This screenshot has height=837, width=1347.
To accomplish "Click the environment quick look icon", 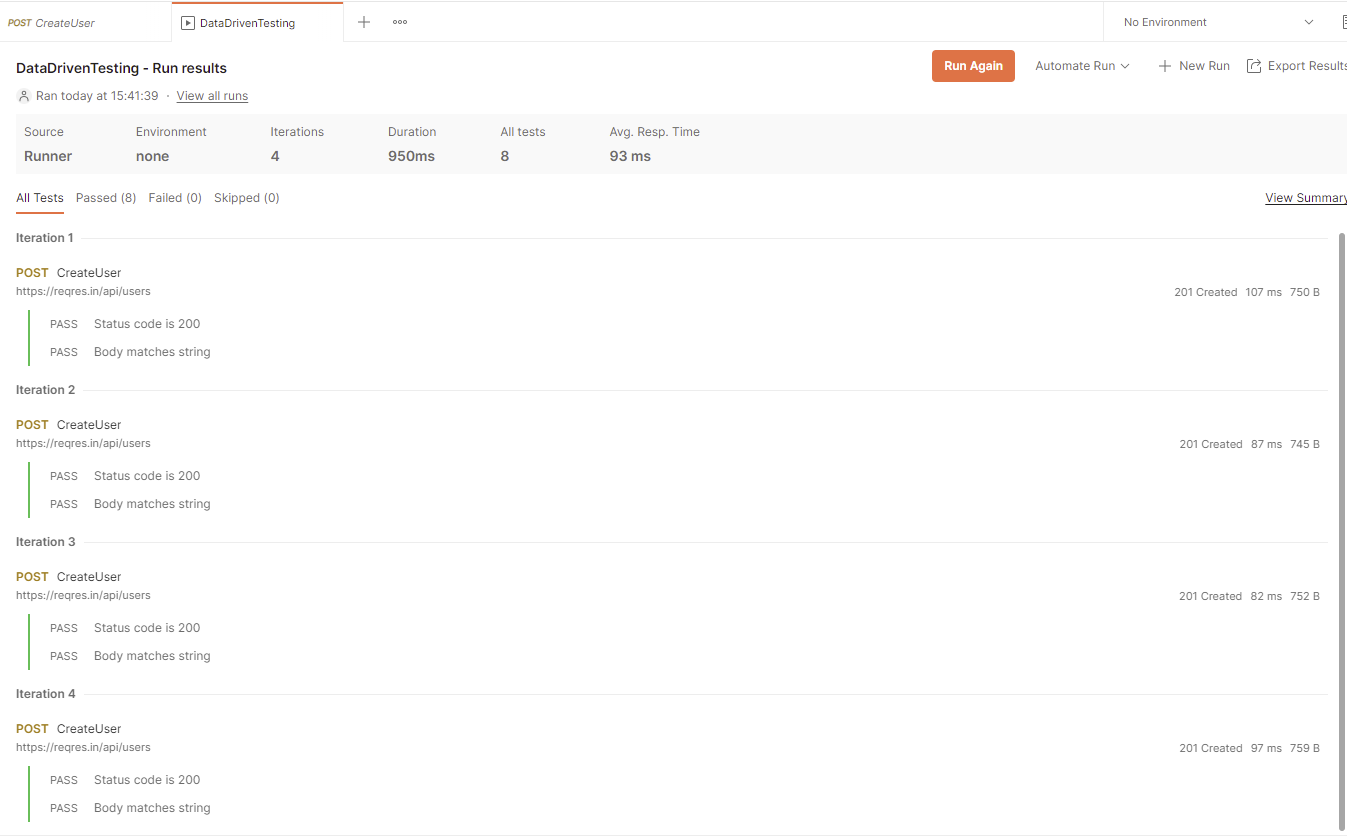I will click(1342, 22).
